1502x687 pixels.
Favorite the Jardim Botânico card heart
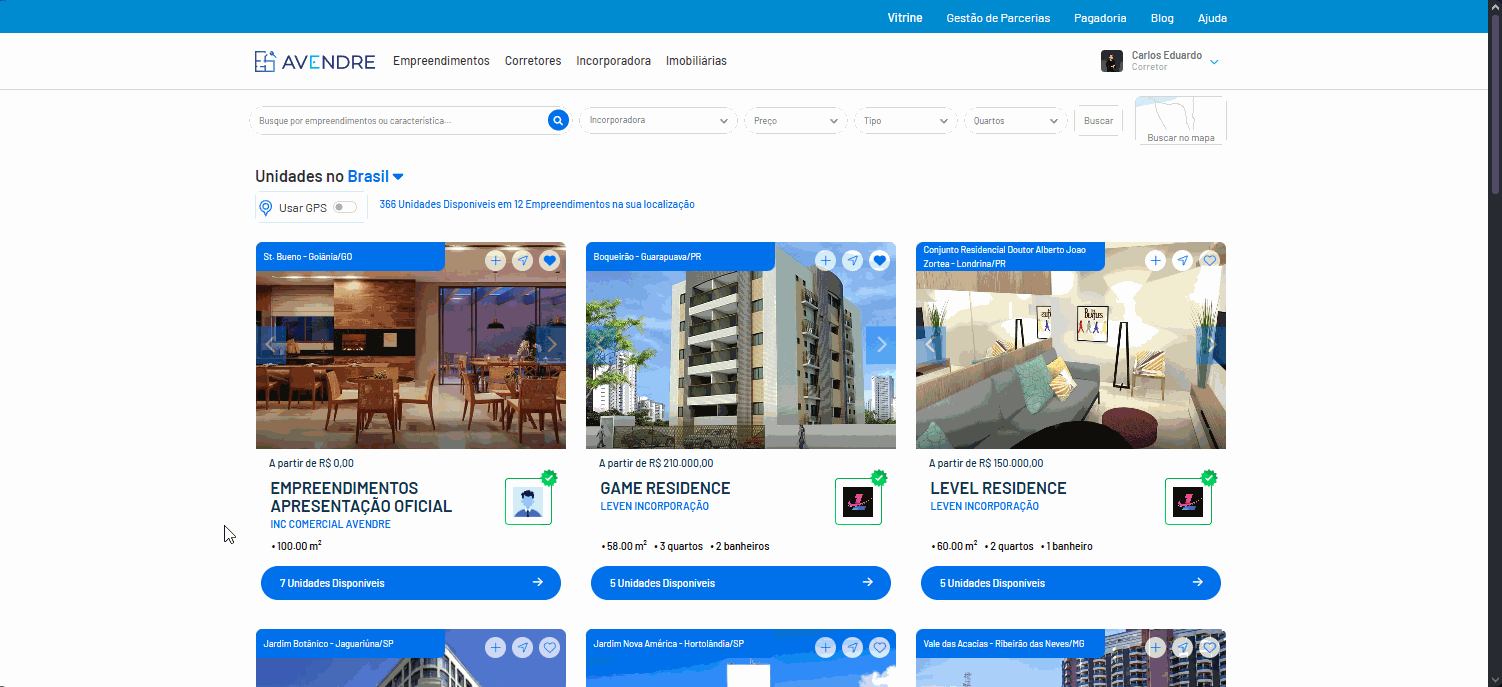549,647
